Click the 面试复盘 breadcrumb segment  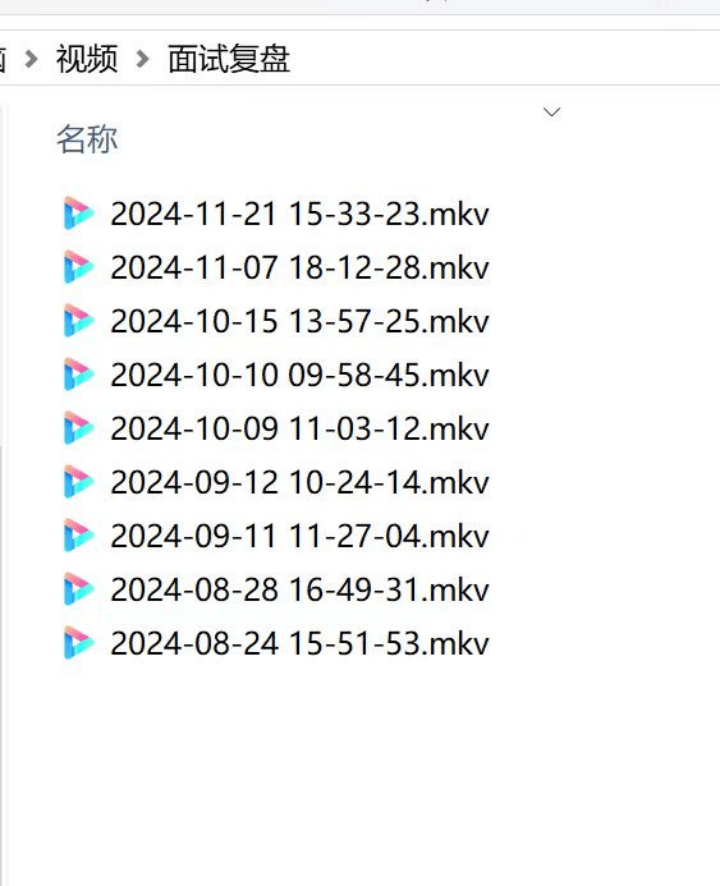(229, 58)
